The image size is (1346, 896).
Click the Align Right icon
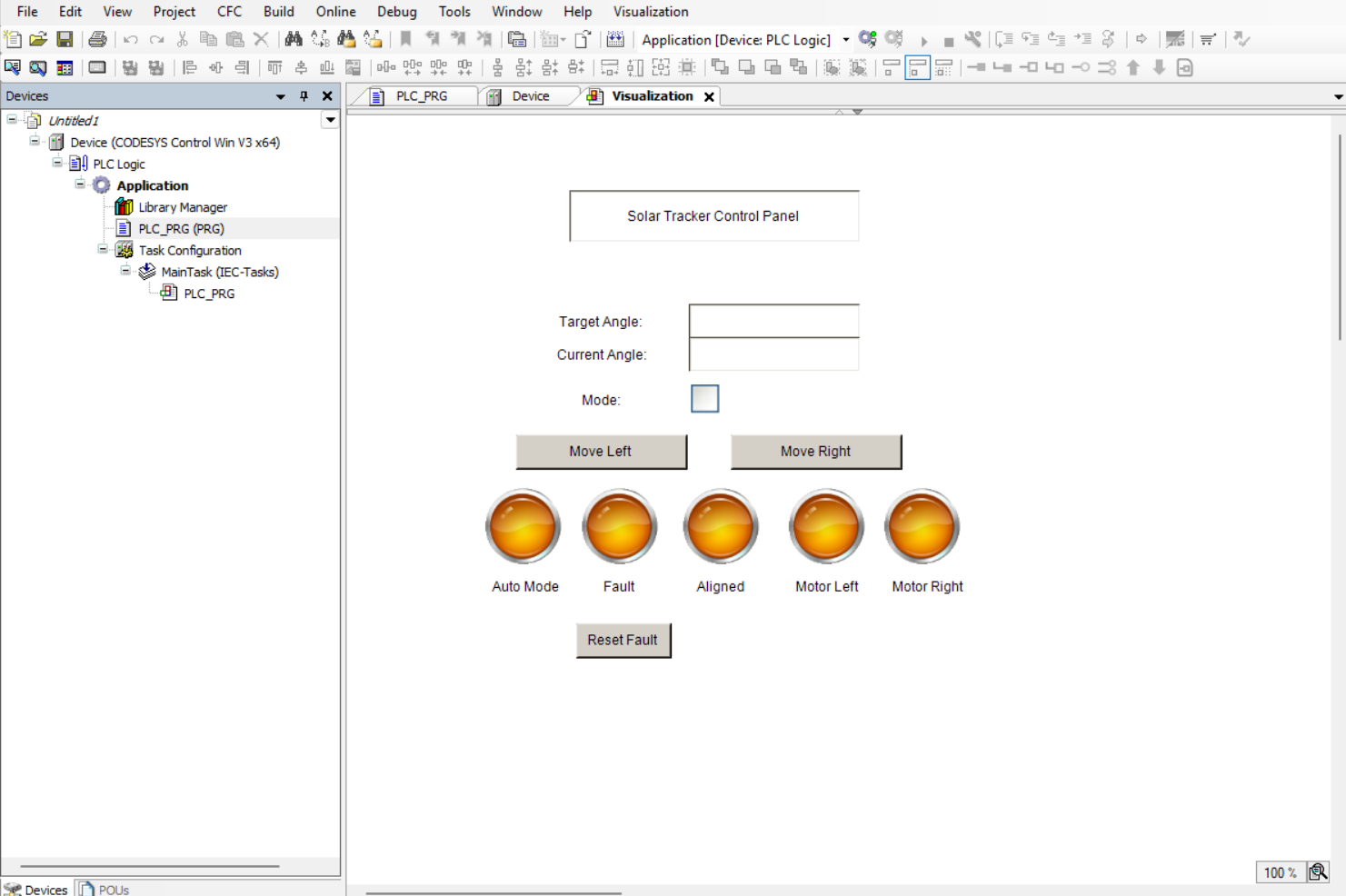coord(242,67)
